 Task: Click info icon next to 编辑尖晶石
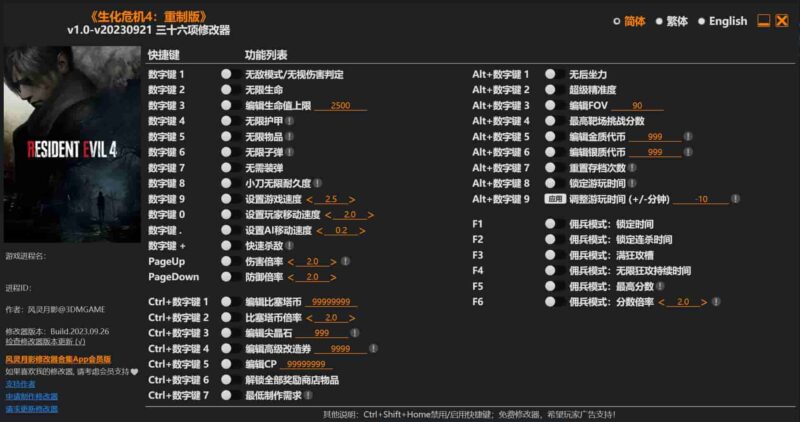(x=355, y=333)
